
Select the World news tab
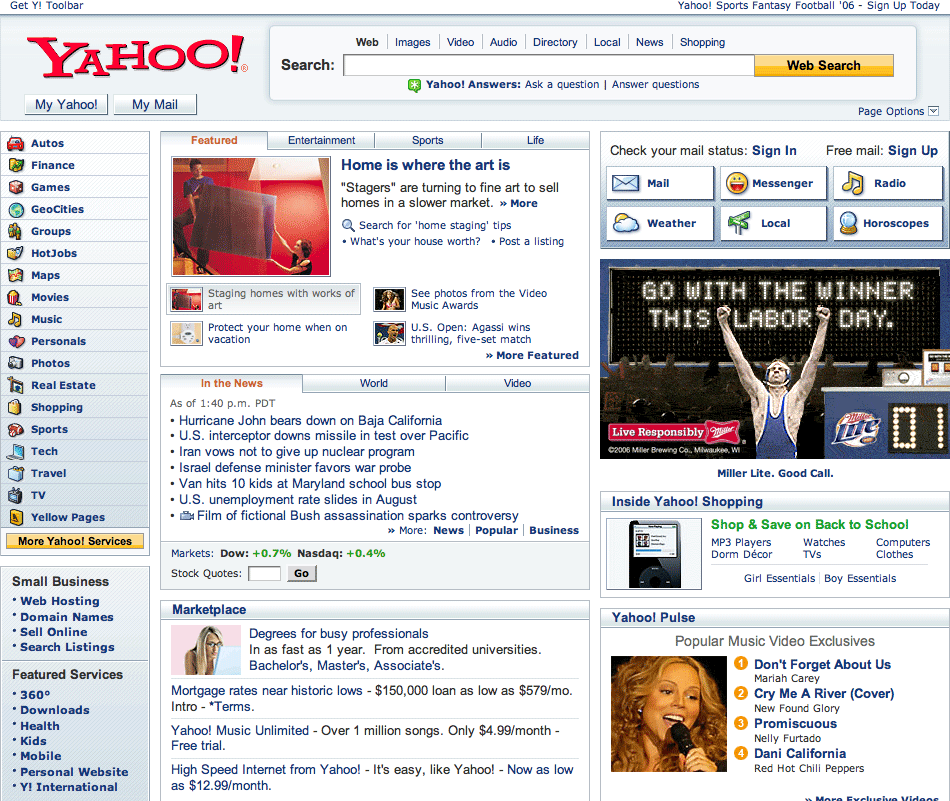click(x=374, y=383)
